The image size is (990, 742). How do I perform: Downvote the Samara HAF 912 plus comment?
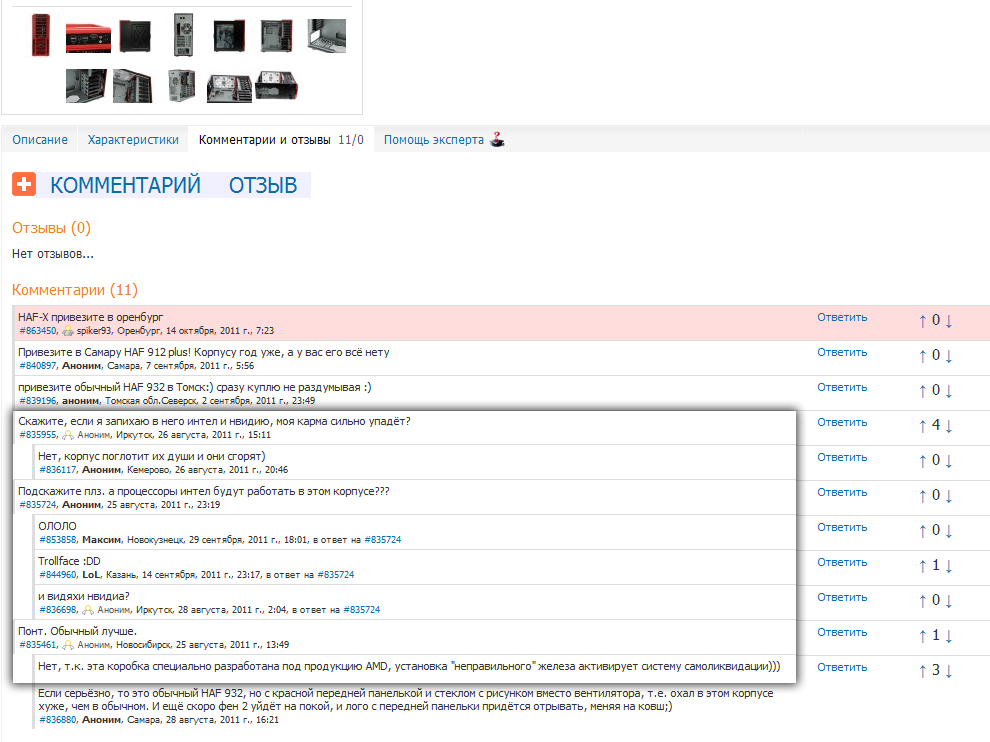(x=949, y=356)
